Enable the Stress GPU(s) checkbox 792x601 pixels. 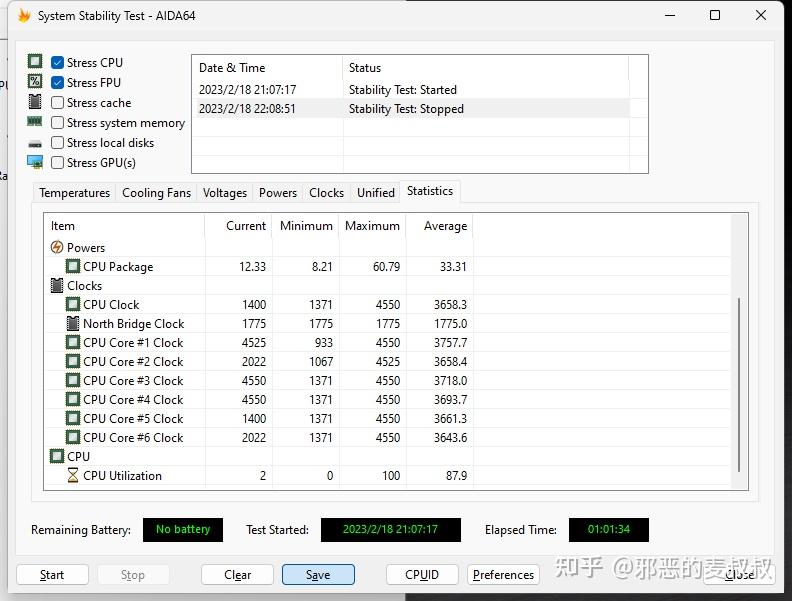pos(58,163)
